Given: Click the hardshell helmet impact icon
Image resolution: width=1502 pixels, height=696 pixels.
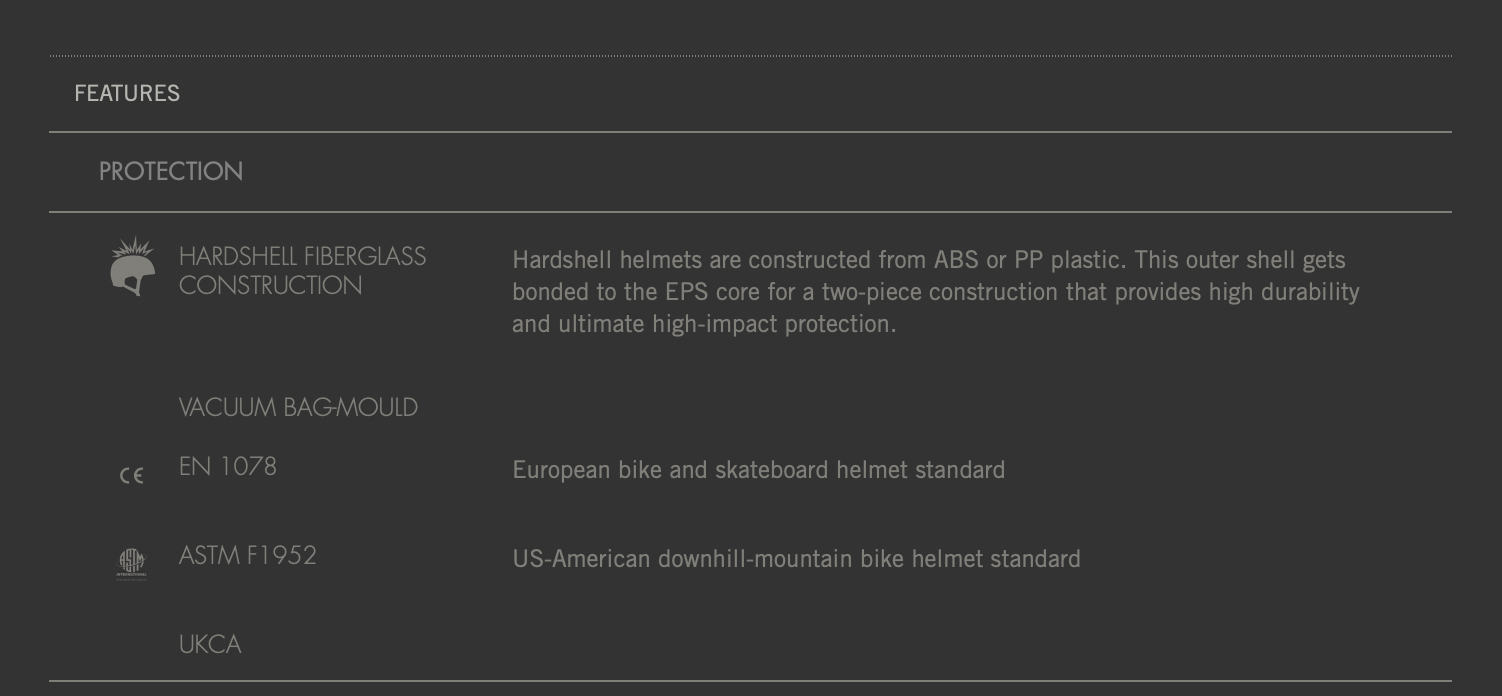Looking at the screenshot, I should click(x=133, y=266).
